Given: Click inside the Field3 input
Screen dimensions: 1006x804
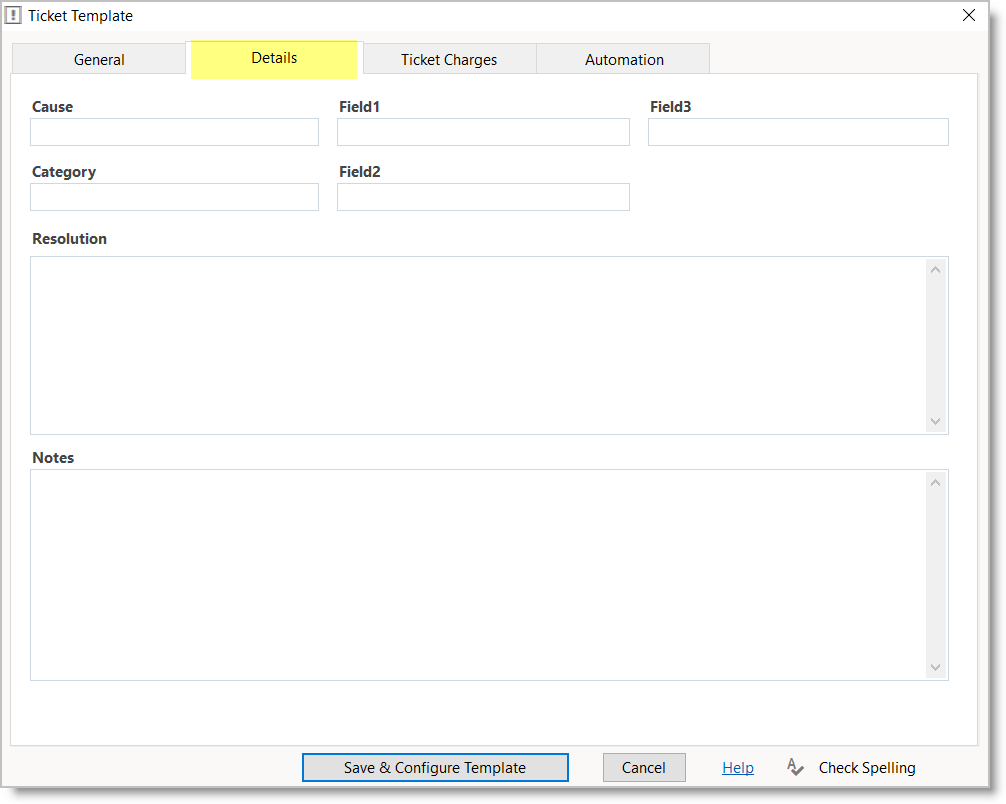Looking at the screenshot, I should [x=798, y=132].
